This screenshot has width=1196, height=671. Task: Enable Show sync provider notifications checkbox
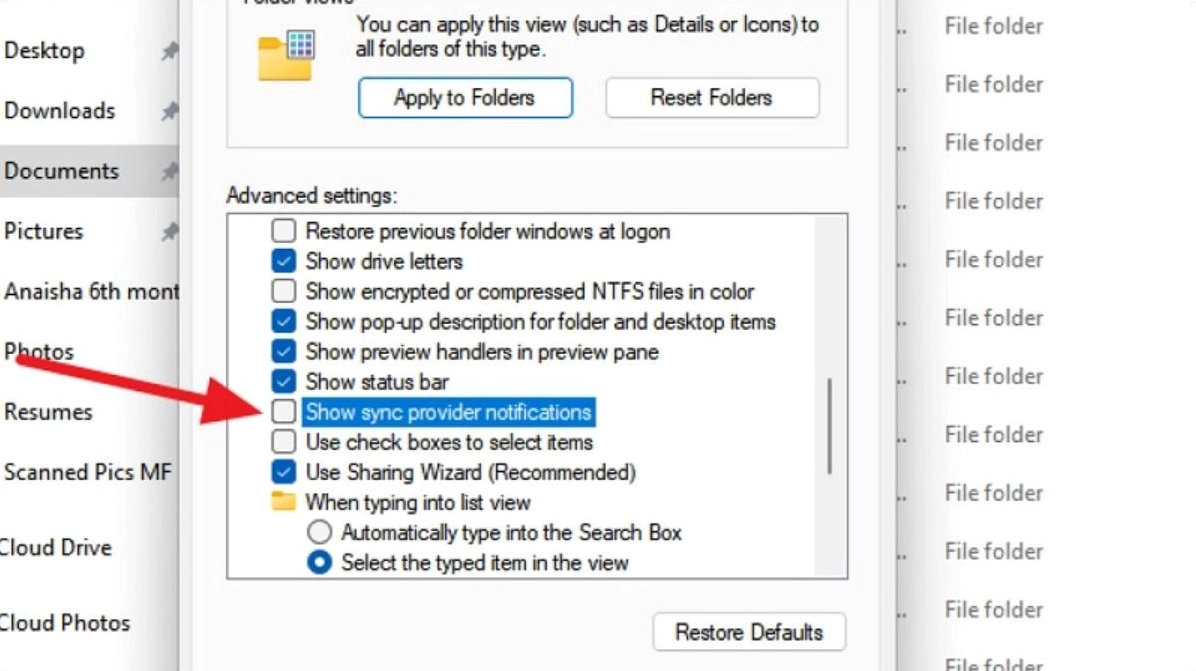284,412
